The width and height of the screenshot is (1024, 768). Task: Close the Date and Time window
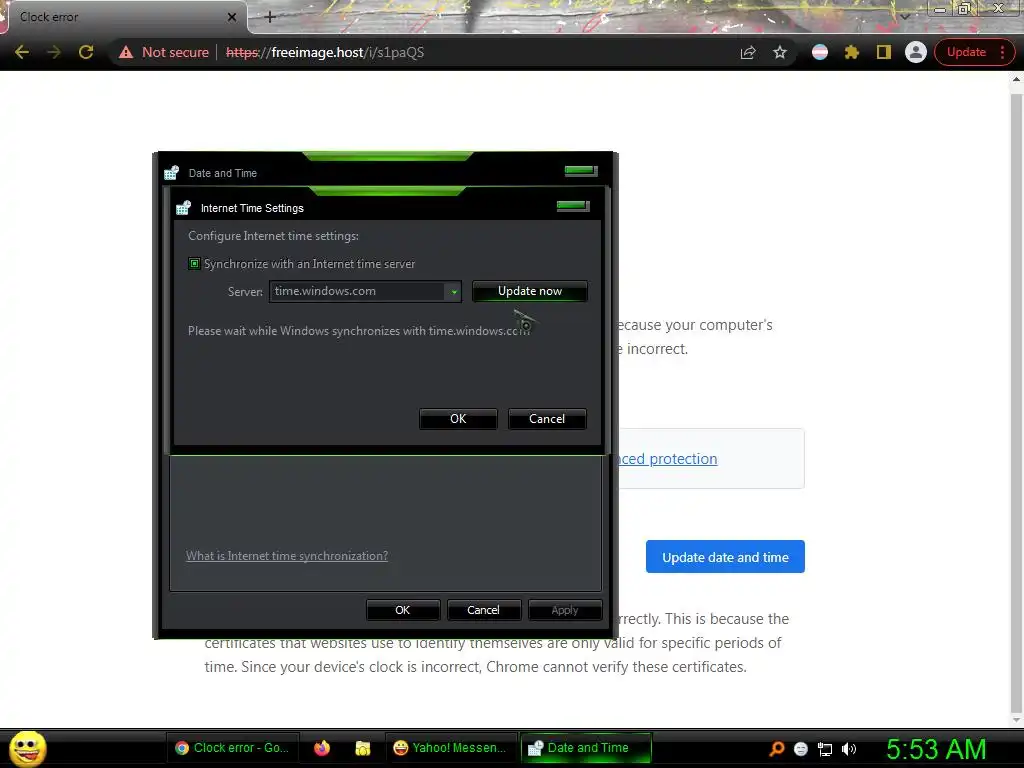[x=581, y=171]
